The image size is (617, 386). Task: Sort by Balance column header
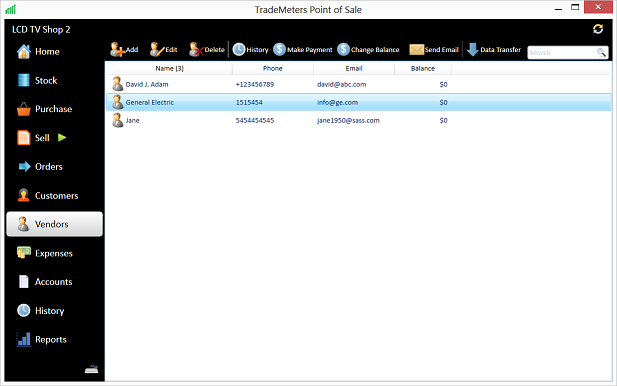click(423, 68)
